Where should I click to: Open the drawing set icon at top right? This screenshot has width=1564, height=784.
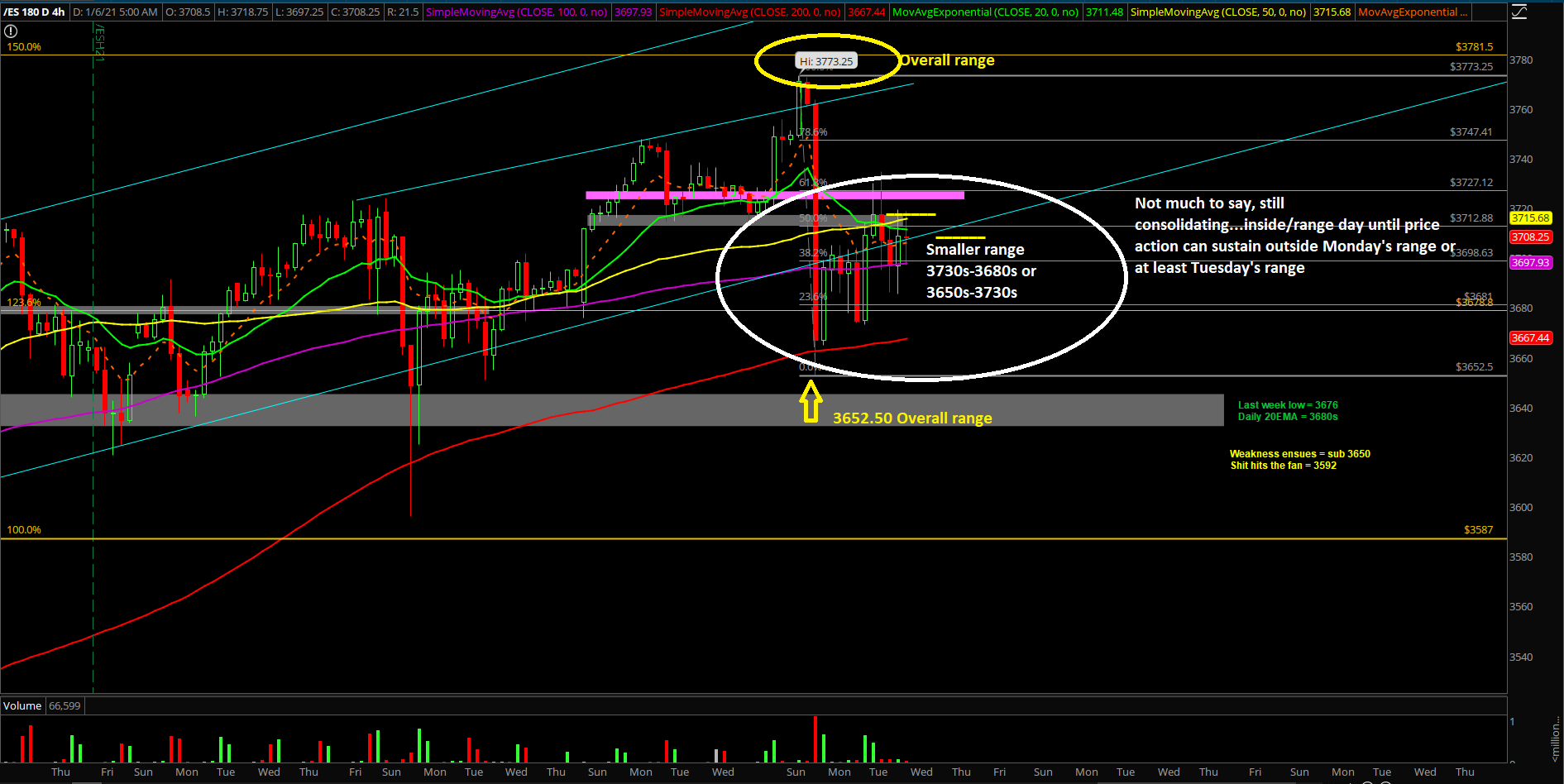click(x=1519, y=12)
